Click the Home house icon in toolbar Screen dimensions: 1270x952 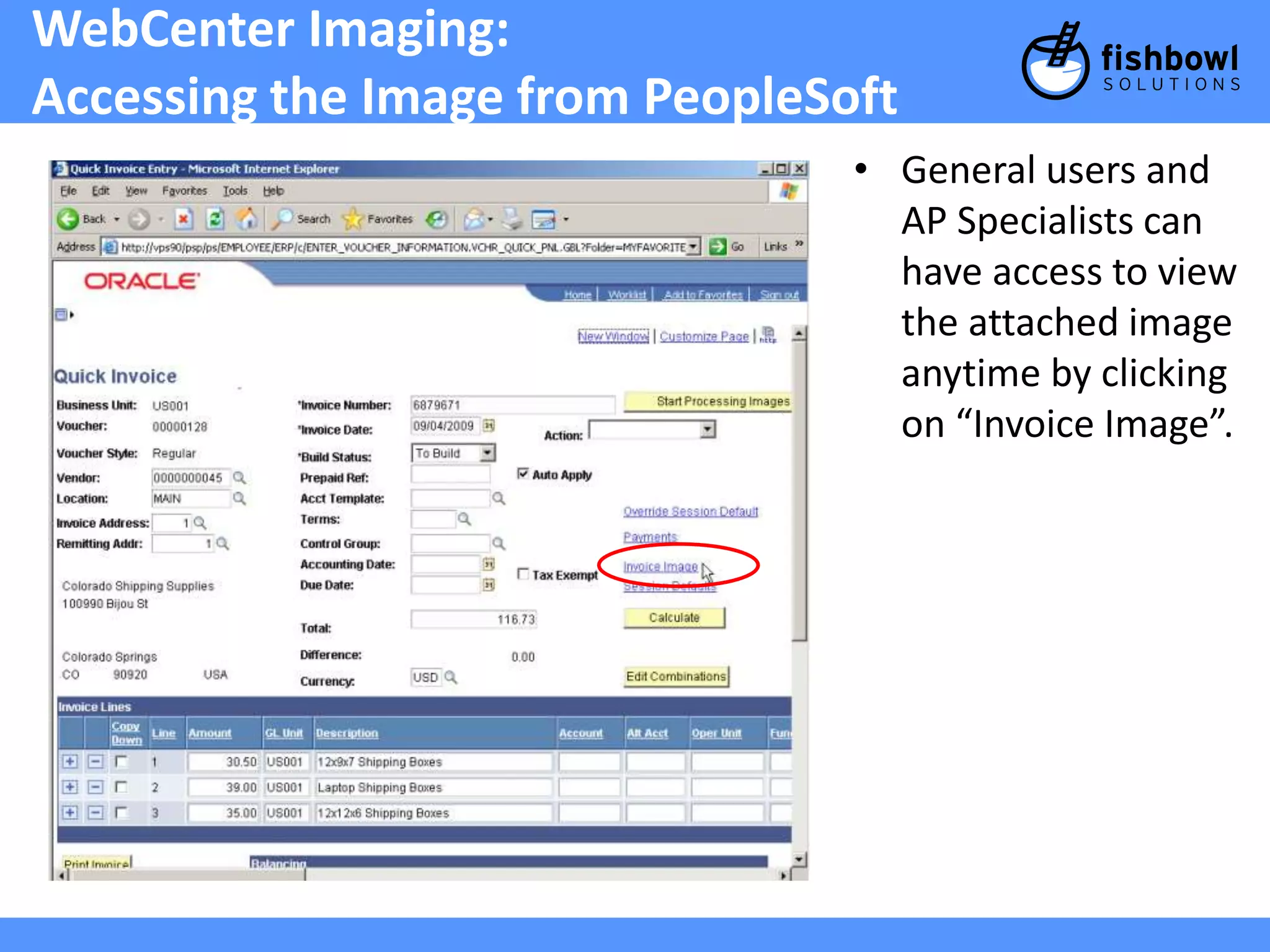(x=247, y=218)
